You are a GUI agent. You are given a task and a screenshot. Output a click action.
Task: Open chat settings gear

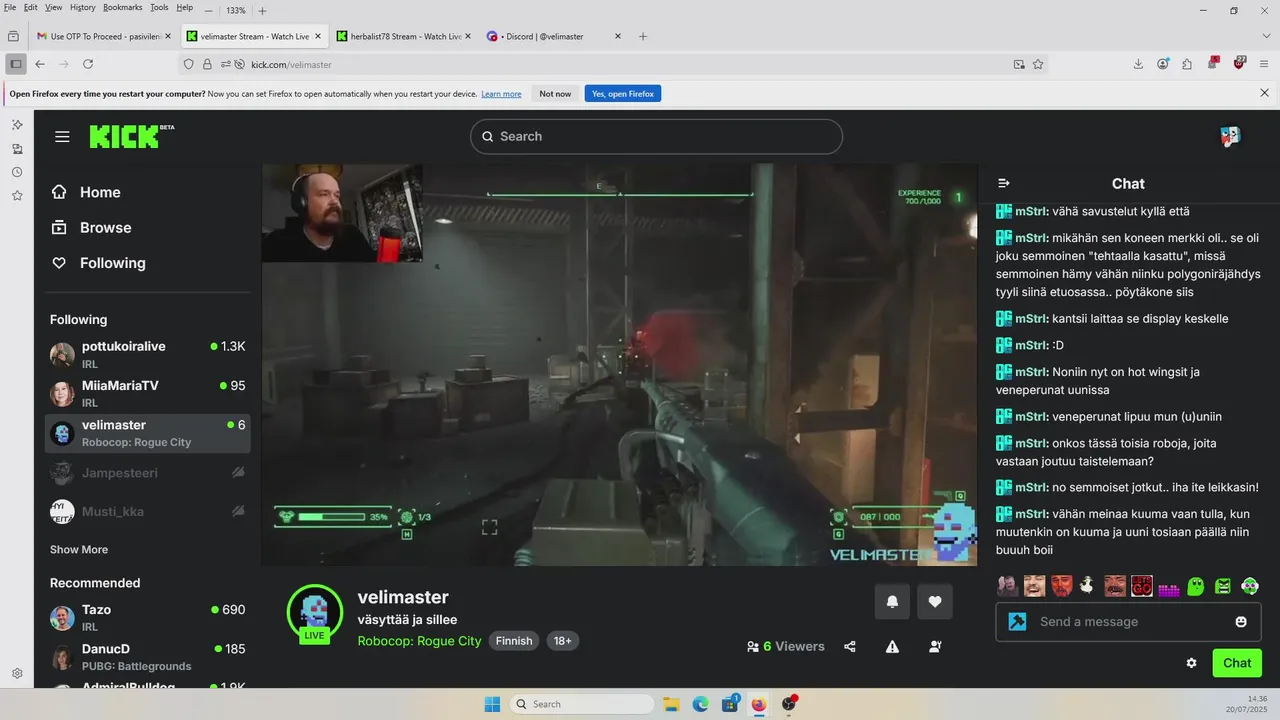click(x=1191, y=663)
